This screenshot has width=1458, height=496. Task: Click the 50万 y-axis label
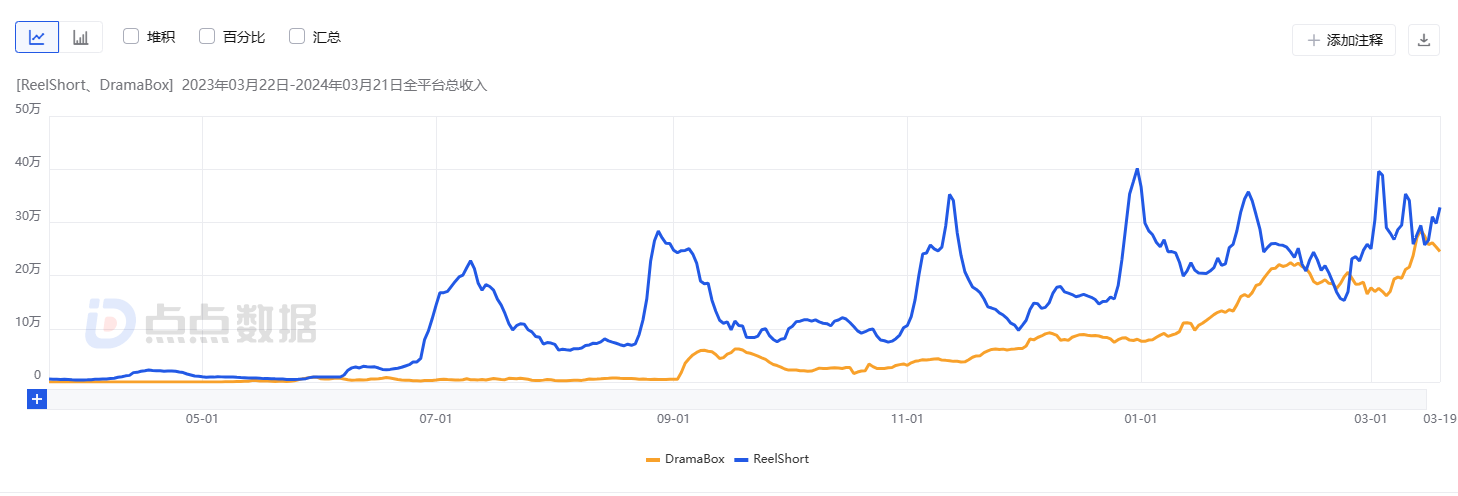pos(28,109)
